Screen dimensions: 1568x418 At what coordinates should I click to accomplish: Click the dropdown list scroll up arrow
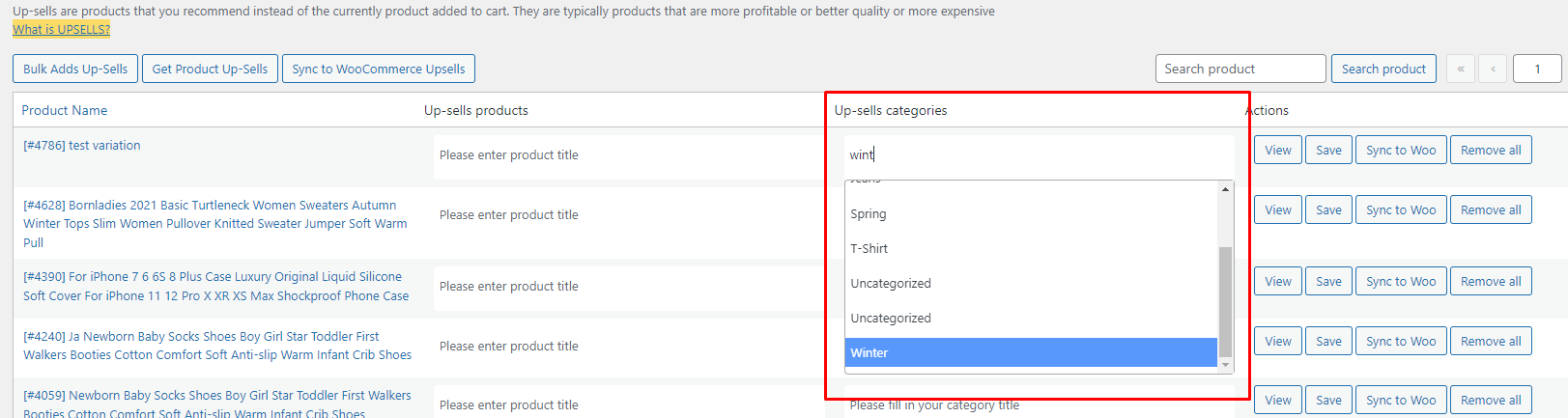coord(1226,189)
